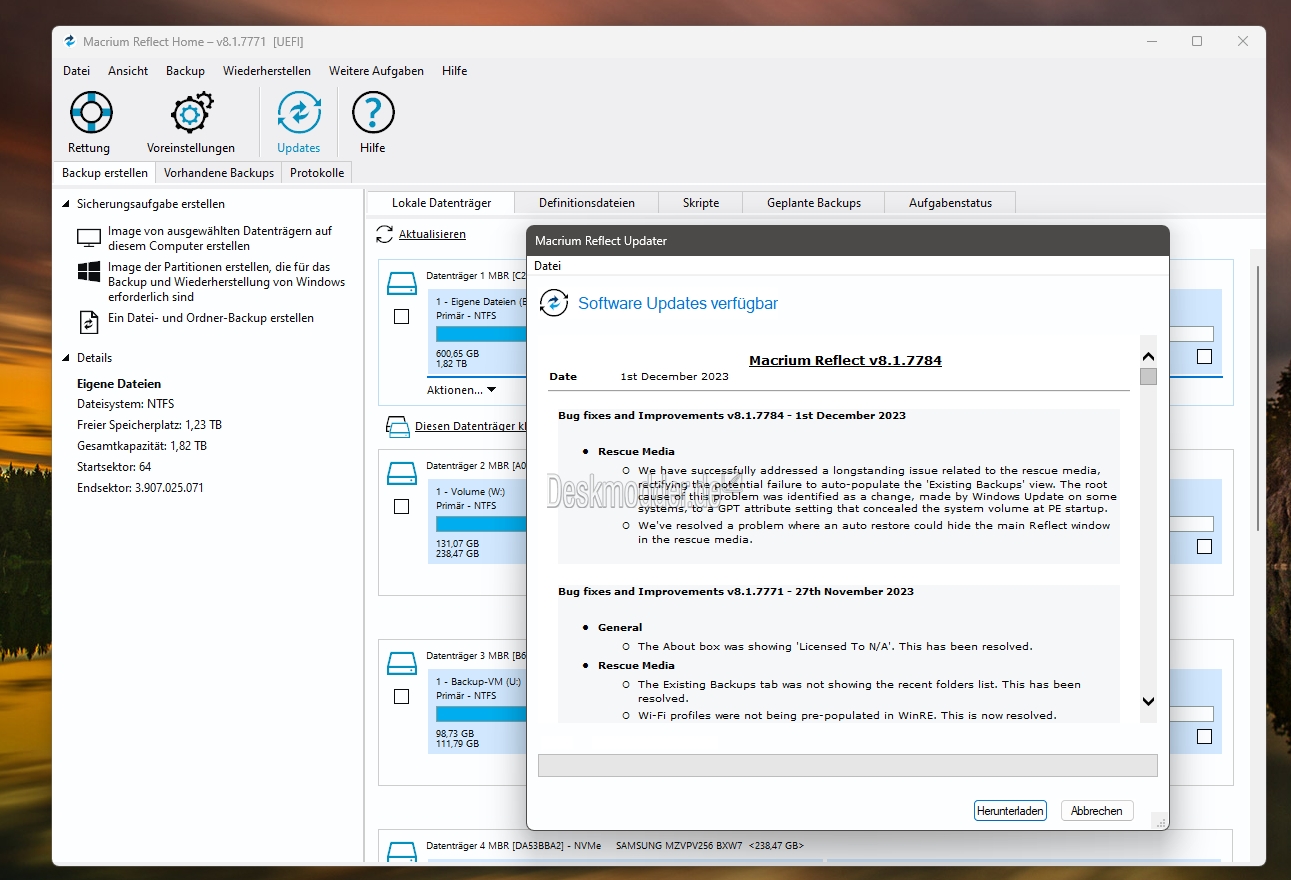1291x880 pixels.
Task: Check the Datenträger 3 disk checkbox
Action: [x=401, y=696]
